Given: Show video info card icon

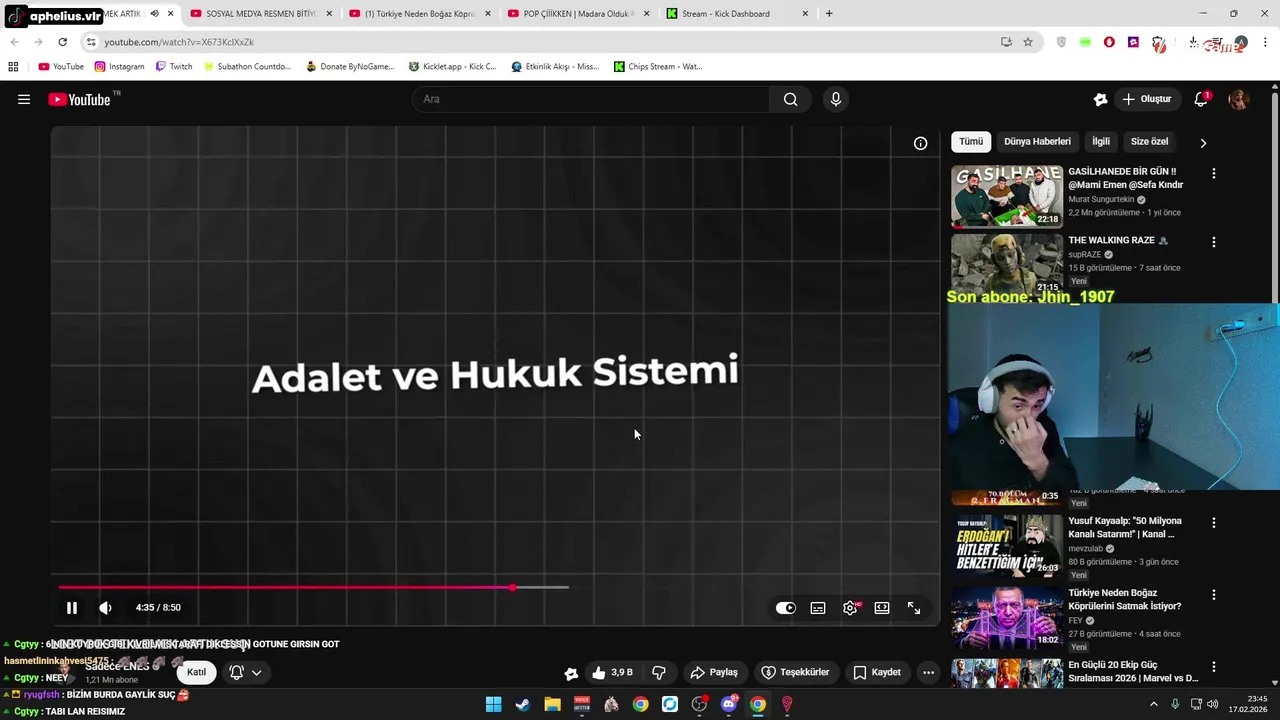Looking at the screenshot, I should (920, 143).
